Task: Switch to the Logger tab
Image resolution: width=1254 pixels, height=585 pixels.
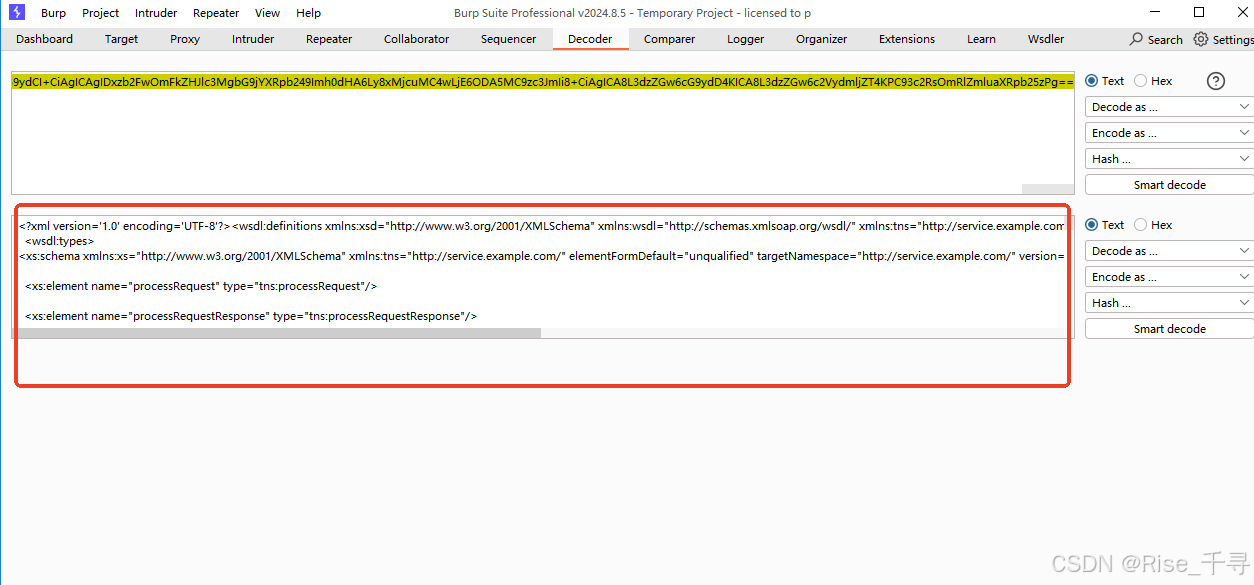Action: click(x=745, y=39)
